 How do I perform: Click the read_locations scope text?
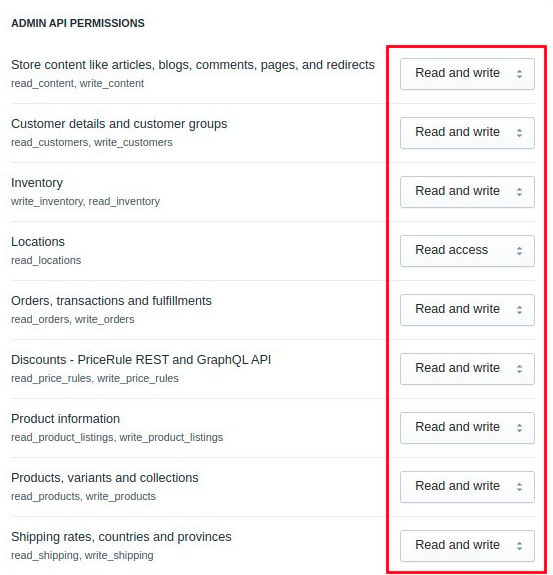(x=46, y=260)
